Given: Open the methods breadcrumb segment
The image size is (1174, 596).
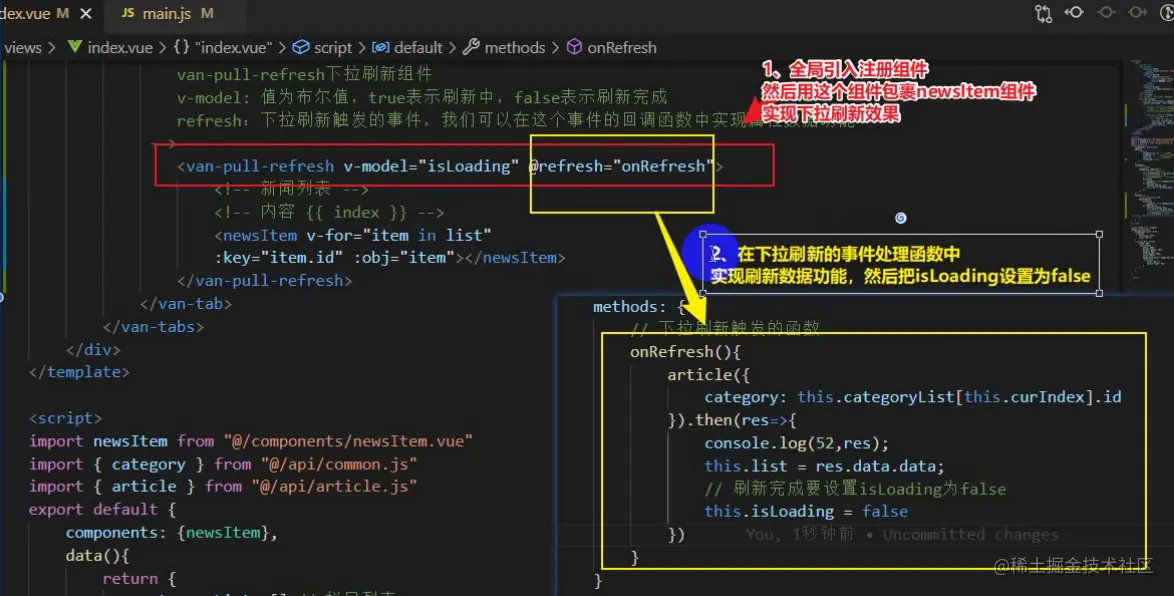Looking at the screenshot, I should coord(505,47).
